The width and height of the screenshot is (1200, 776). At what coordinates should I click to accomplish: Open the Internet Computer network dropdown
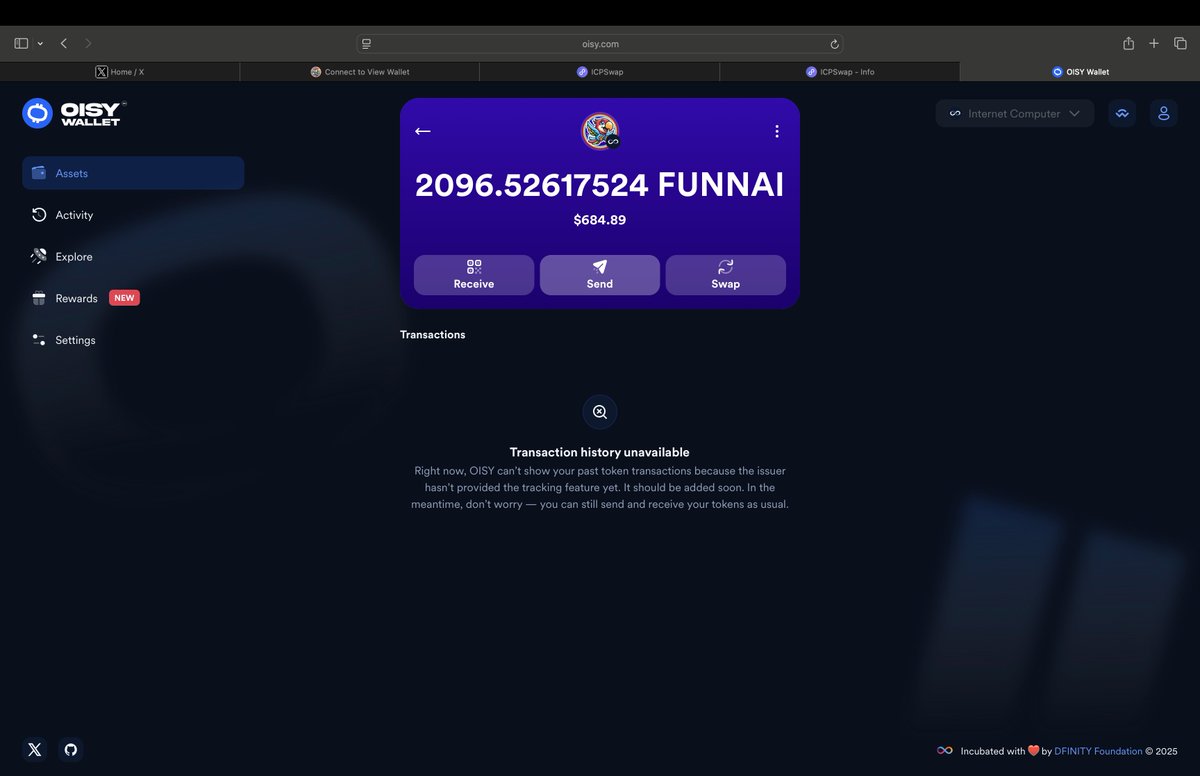point(1014,113)
